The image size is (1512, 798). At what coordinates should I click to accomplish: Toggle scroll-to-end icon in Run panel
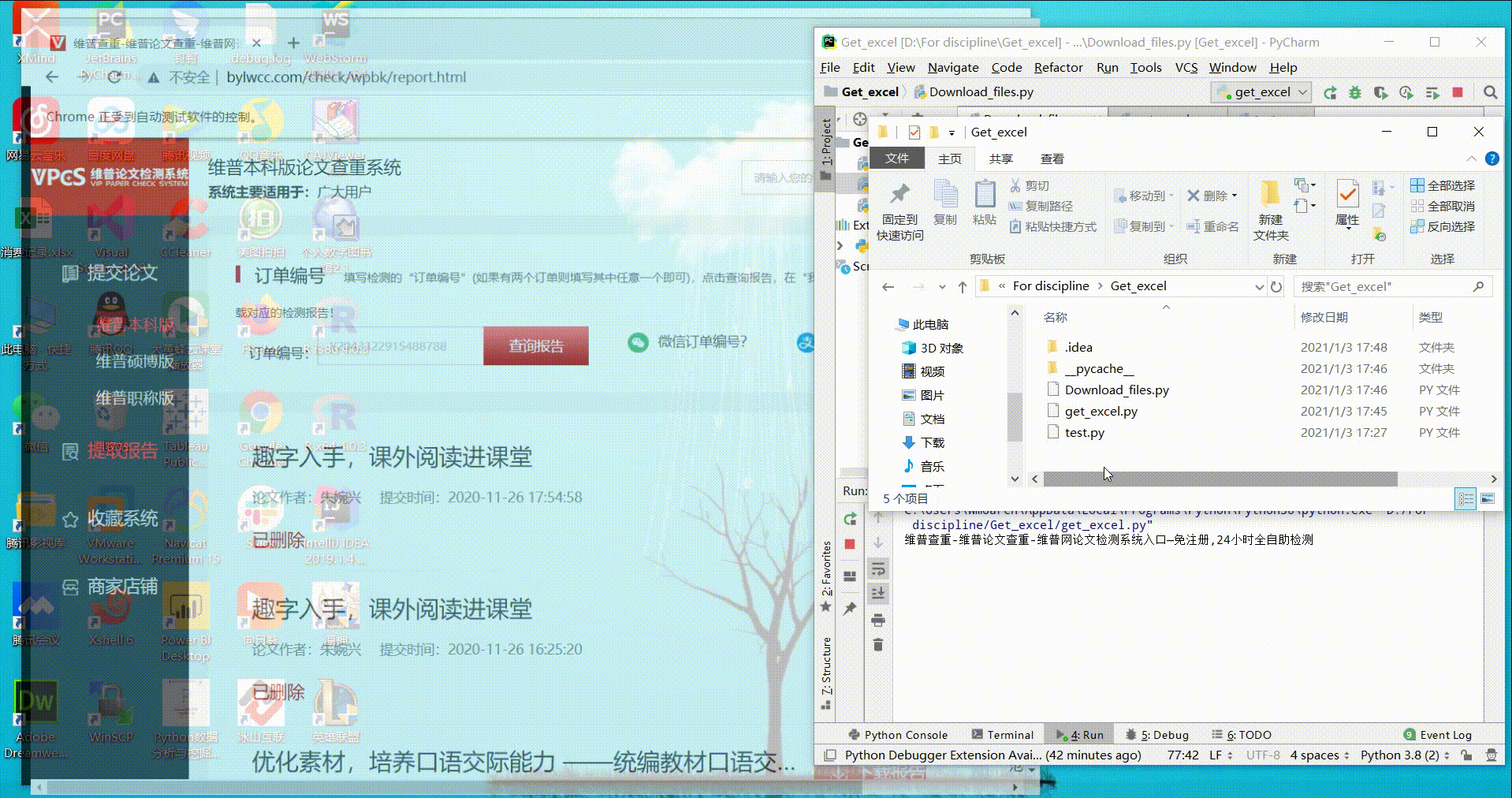878,593
